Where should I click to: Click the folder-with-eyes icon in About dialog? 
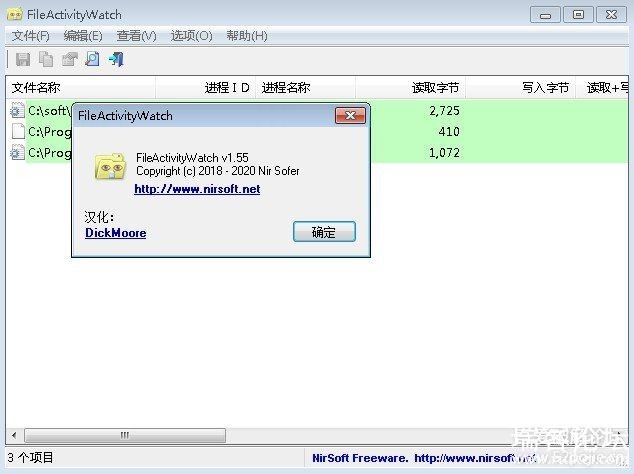coord(110,166)
